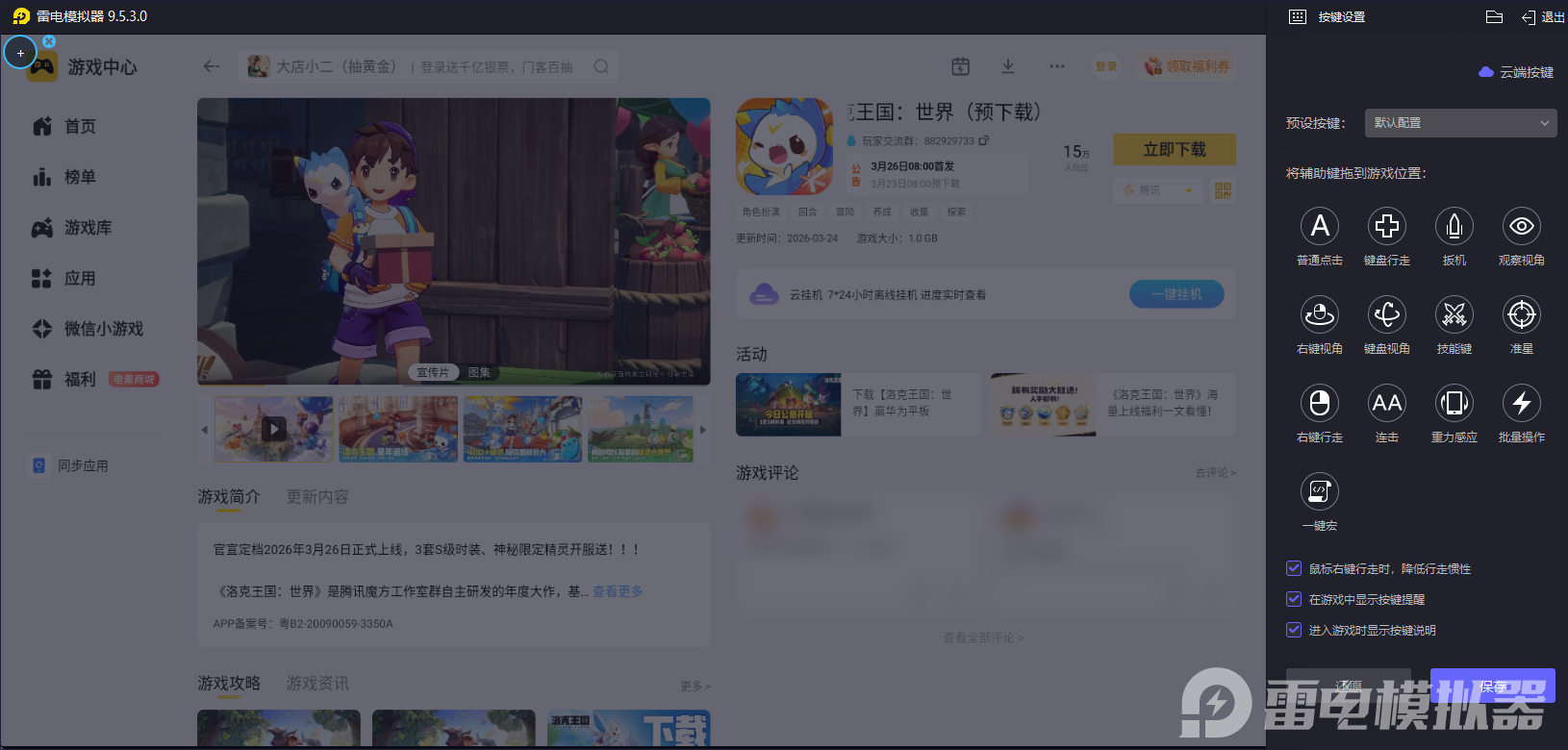The height and width of the screenshot is (750, 1568).
Task: Remove the plus key marker with its X
Action: tap(49, 41)
